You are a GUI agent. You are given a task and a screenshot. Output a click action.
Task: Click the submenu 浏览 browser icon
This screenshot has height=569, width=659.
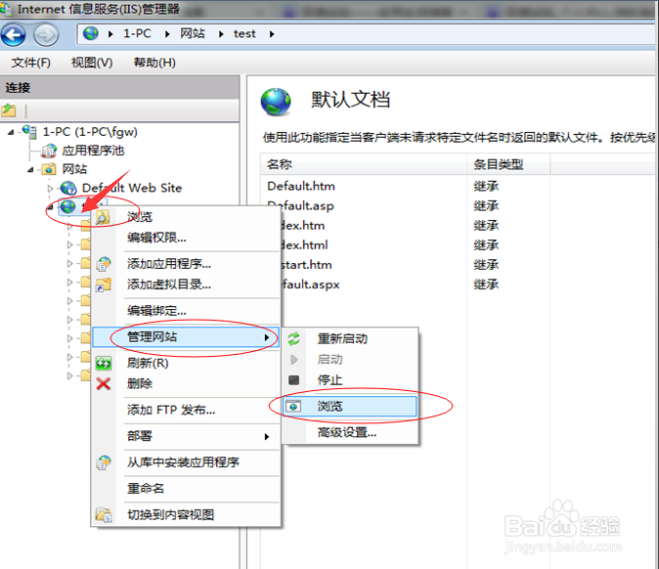pyautogui.click(x=293, y=406)
